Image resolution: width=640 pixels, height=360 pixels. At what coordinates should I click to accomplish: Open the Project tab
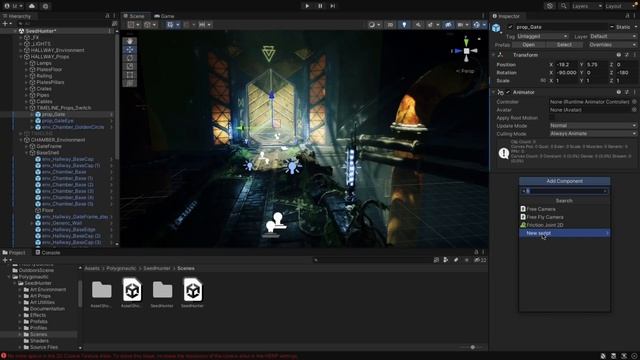tap(14, 253)
